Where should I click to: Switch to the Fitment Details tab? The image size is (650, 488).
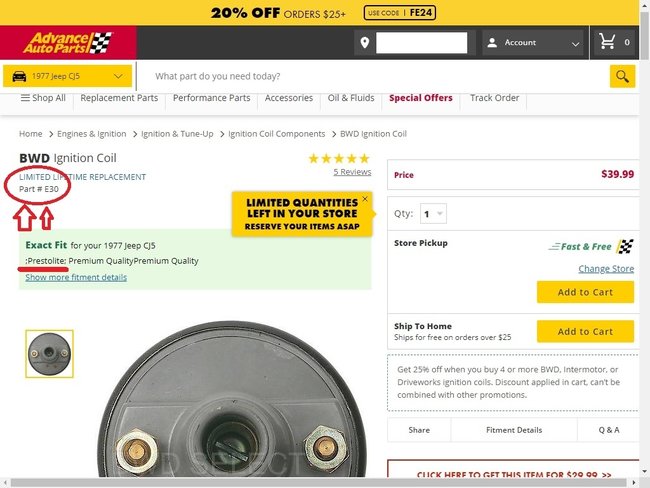point(514,430)
